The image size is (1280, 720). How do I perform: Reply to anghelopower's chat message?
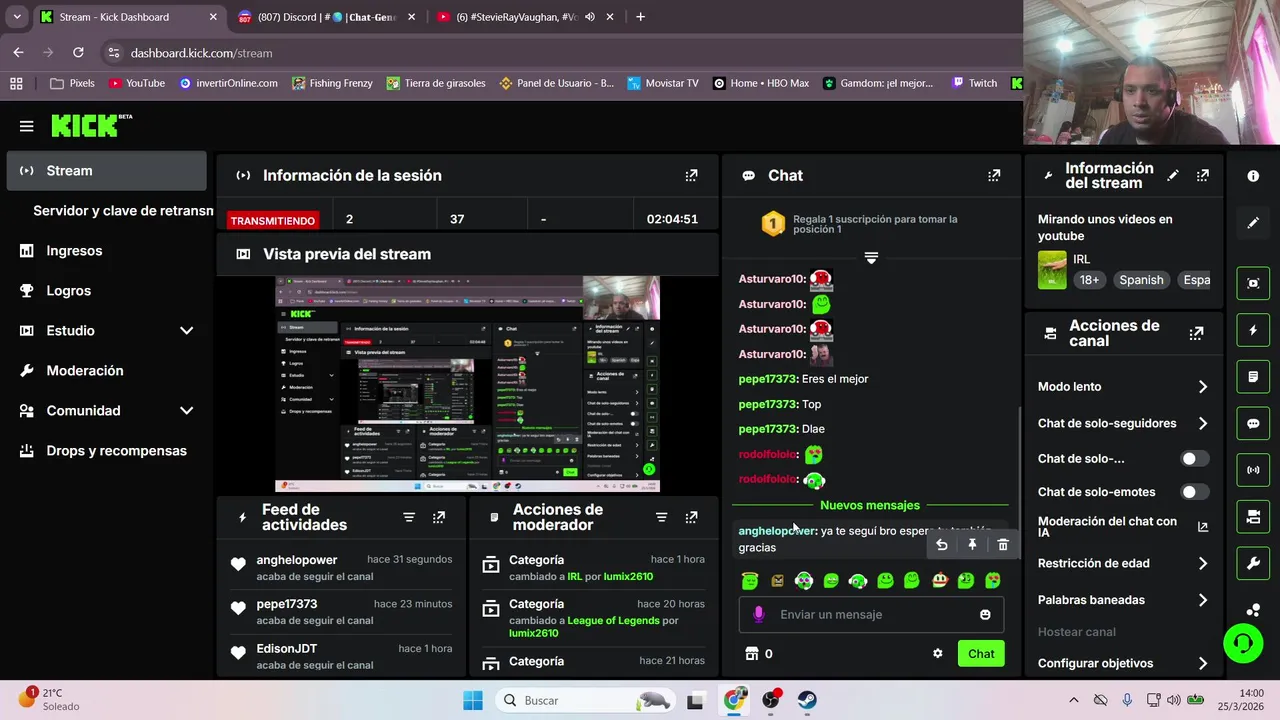pos(941,545)
